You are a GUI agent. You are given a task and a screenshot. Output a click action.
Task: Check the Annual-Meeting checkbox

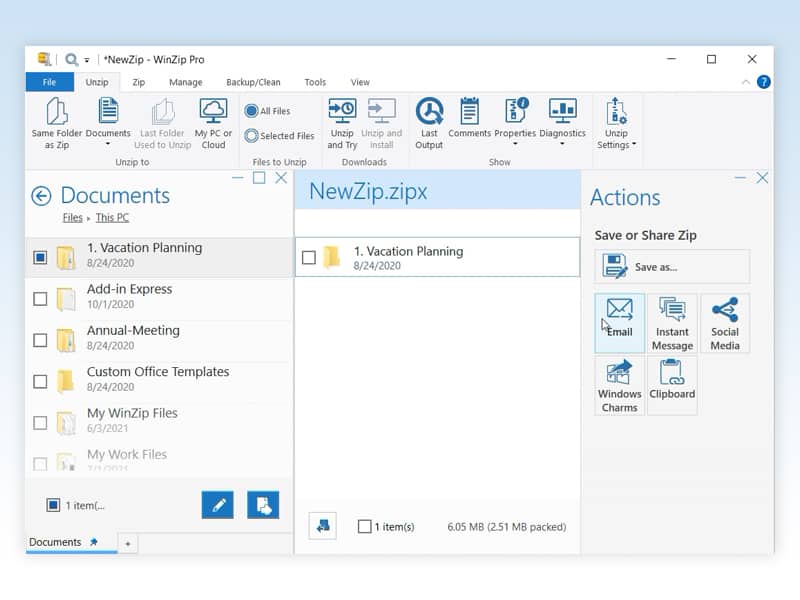click(x=41, y=340)
